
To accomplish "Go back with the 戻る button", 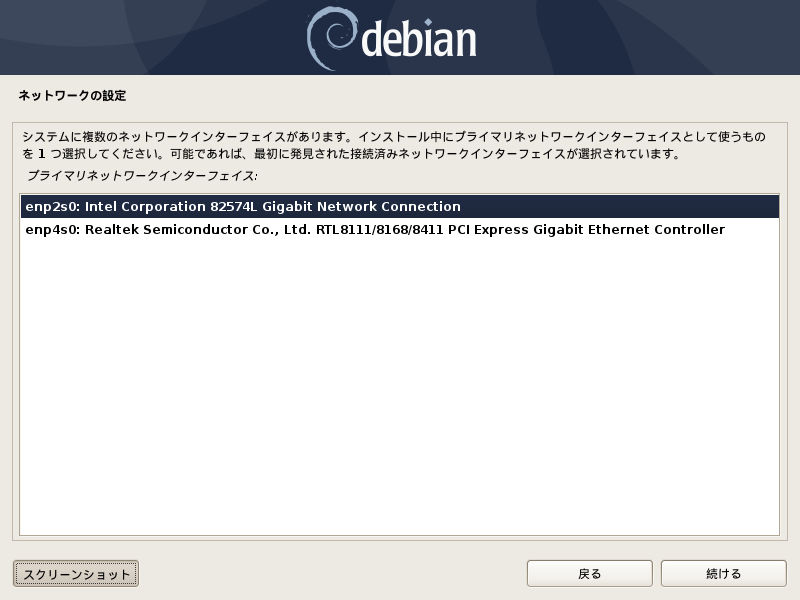I will (590, 574).
